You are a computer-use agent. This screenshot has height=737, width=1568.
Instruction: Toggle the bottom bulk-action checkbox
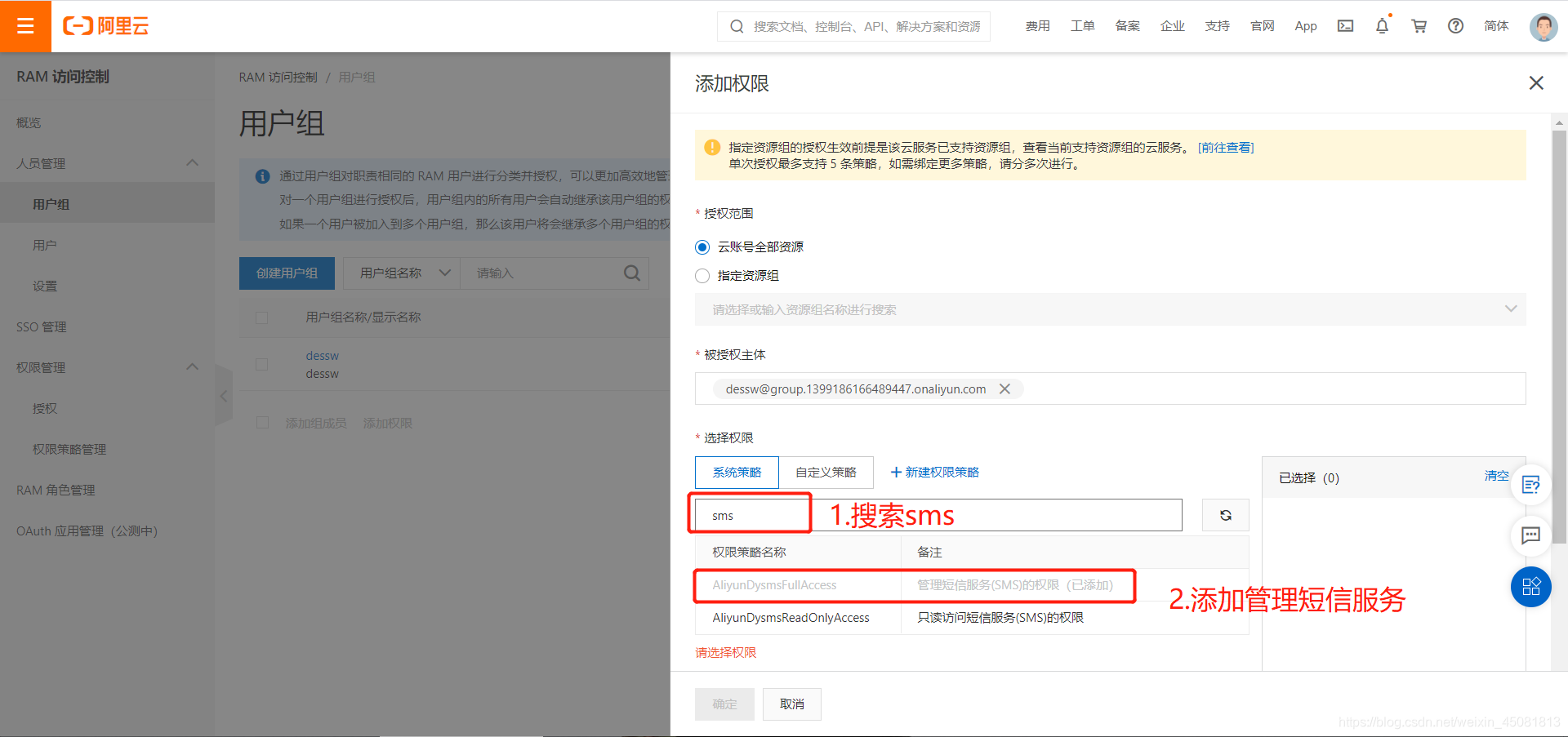[x=262, y=423]
